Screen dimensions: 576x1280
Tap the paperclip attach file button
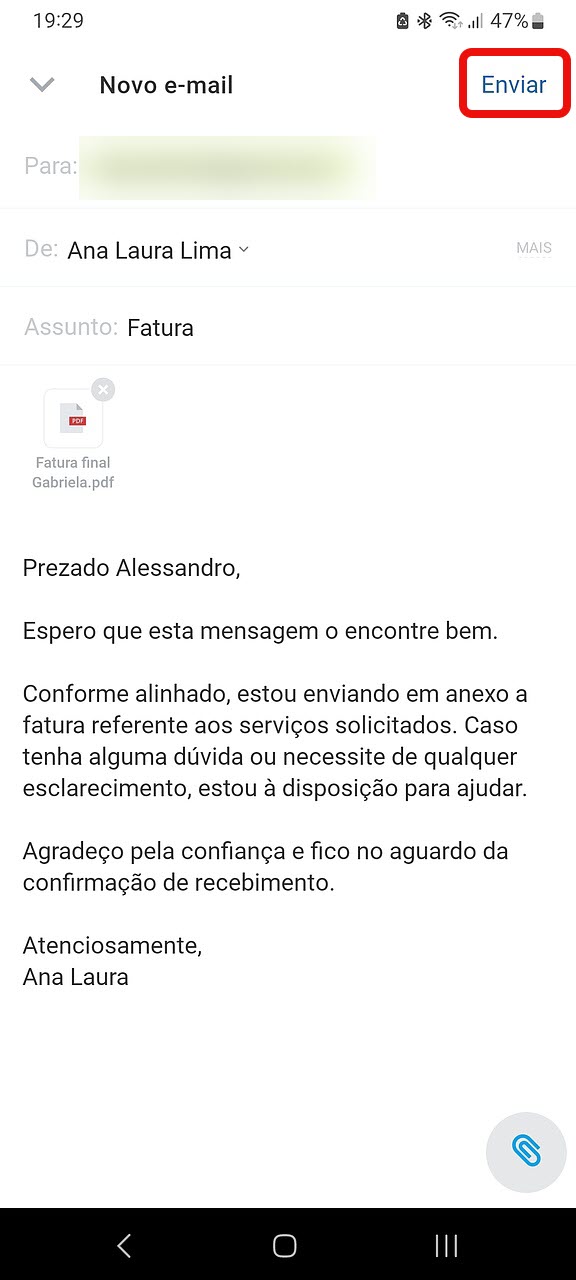[x=526, y=1152]
